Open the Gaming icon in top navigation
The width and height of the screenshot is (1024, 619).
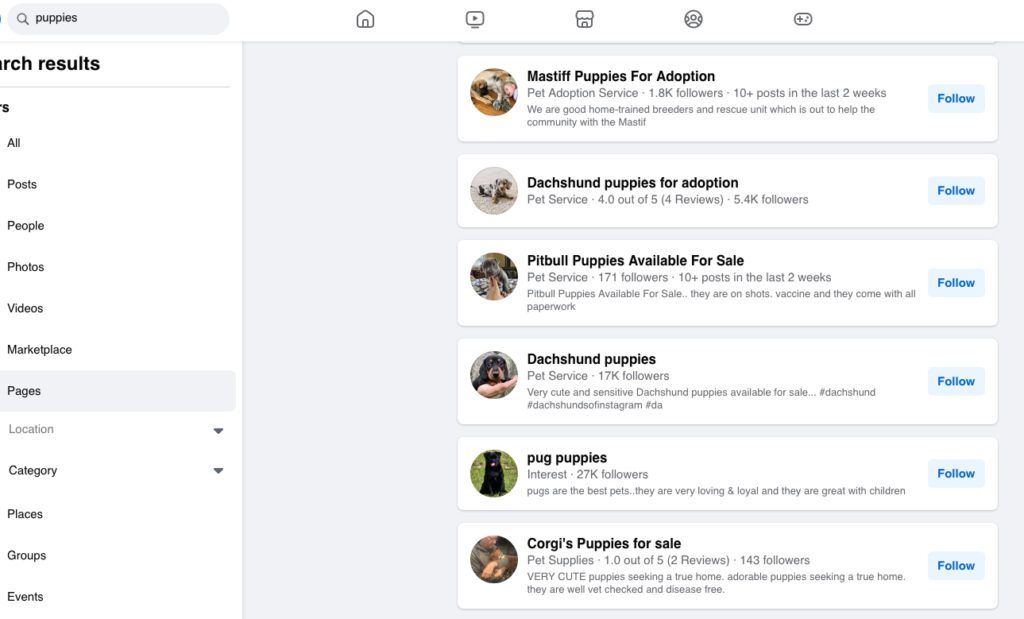point(803,18)
